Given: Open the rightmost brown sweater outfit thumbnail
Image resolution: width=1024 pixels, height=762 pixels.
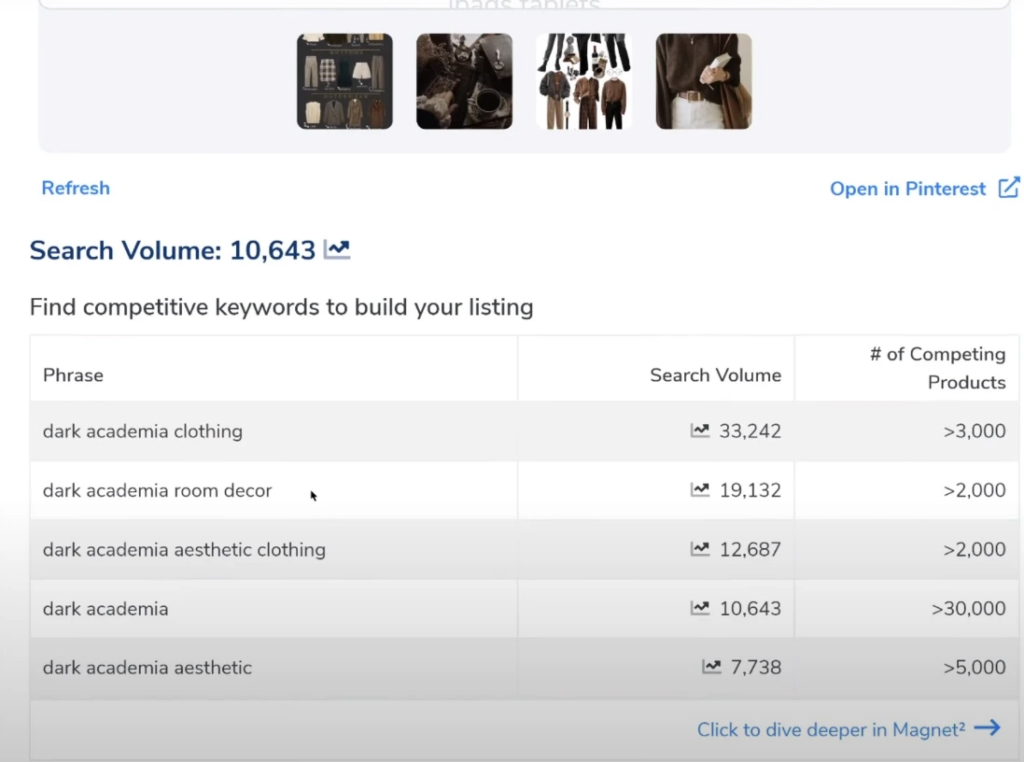Looking at the screenshot, I should 703,81.
